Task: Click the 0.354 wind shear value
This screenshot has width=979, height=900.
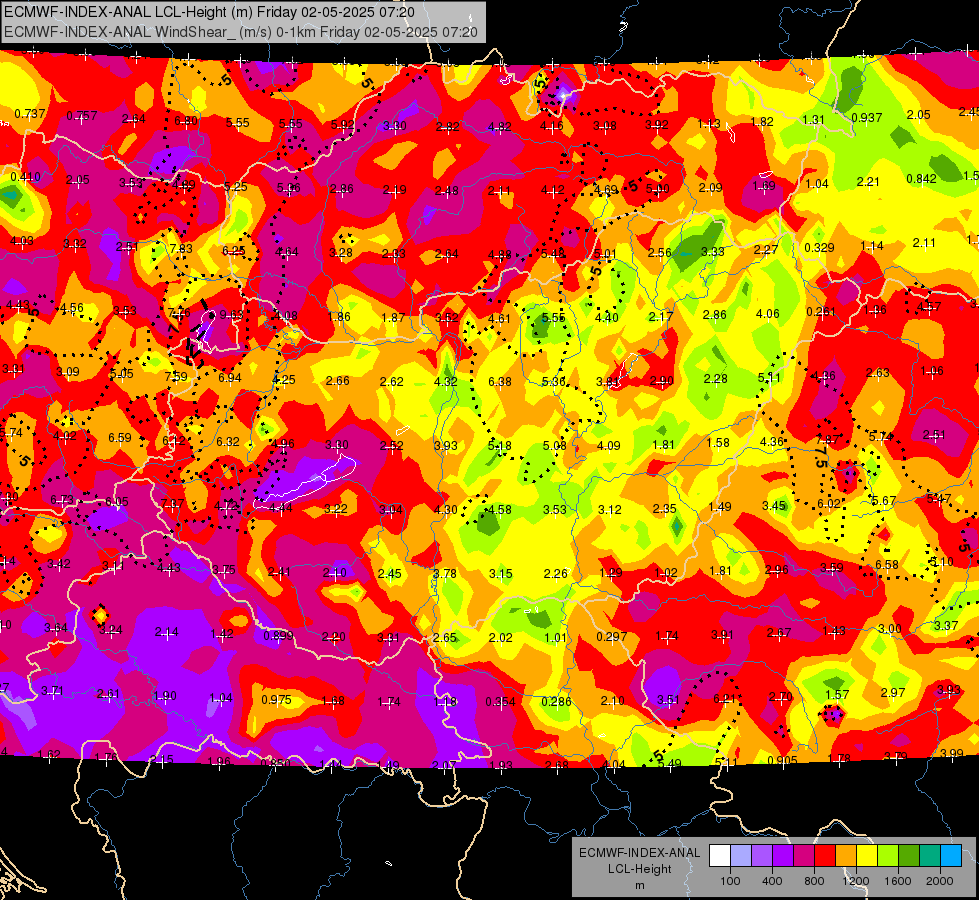Action: click(x=501, y=702)
